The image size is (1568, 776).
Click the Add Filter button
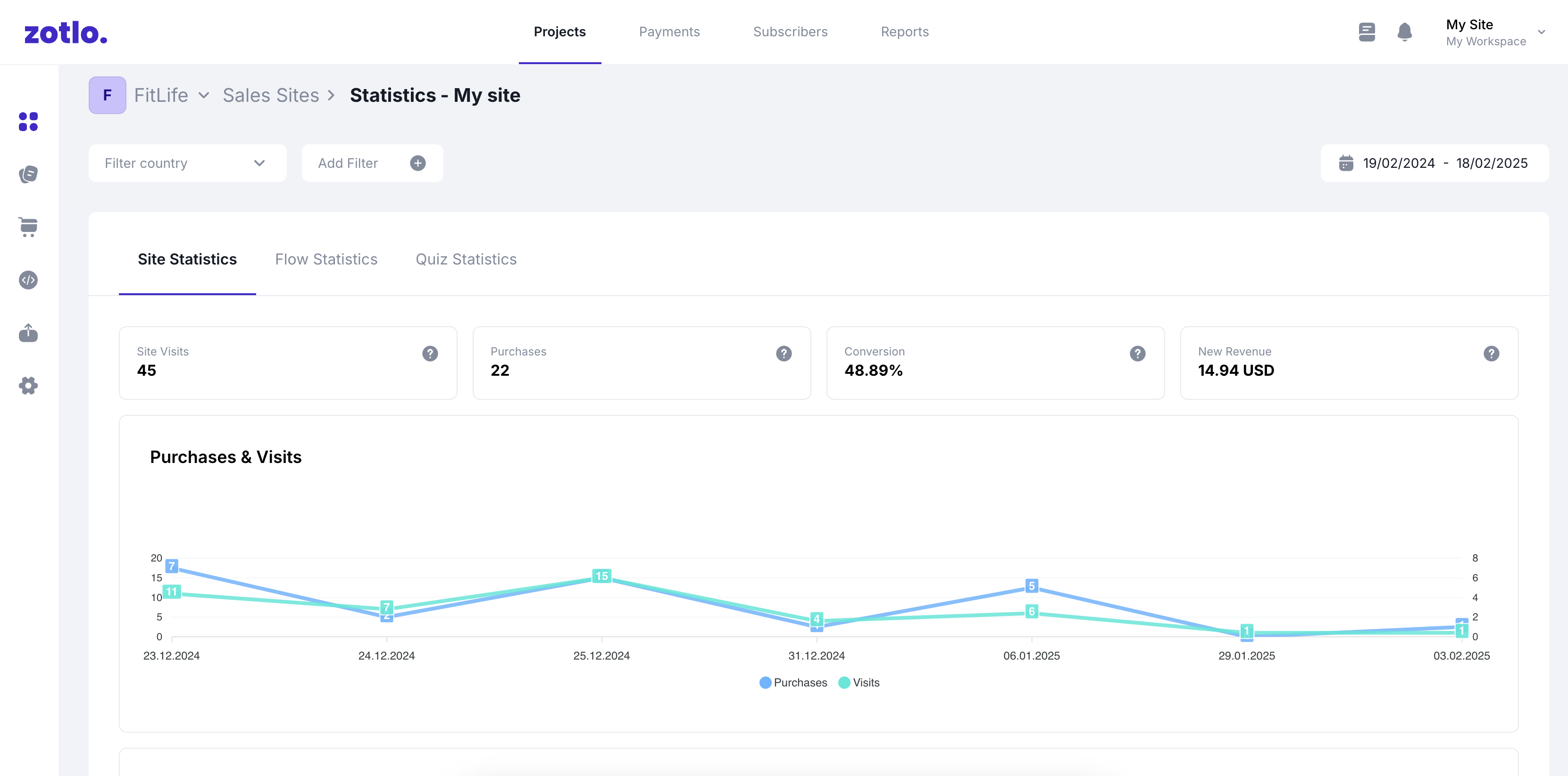pyautogui.click(x=372, y=163)
